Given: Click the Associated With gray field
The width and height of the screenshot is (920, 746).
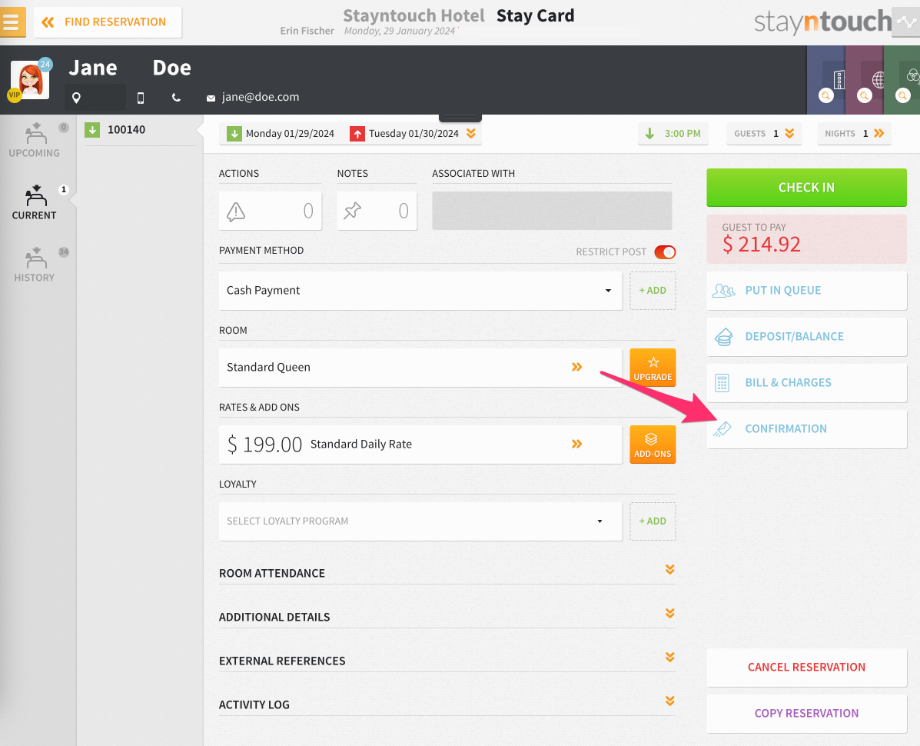Looking at the screenshot, I should [552, 211].
